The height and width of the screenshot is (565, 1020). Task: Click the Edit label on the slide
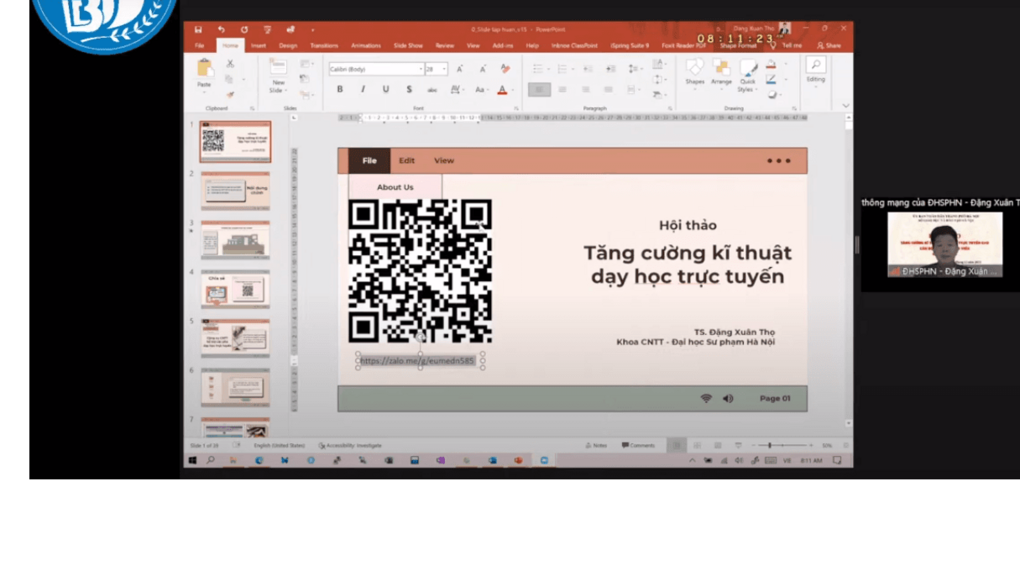pyautogui.click(x=407, y=161)
